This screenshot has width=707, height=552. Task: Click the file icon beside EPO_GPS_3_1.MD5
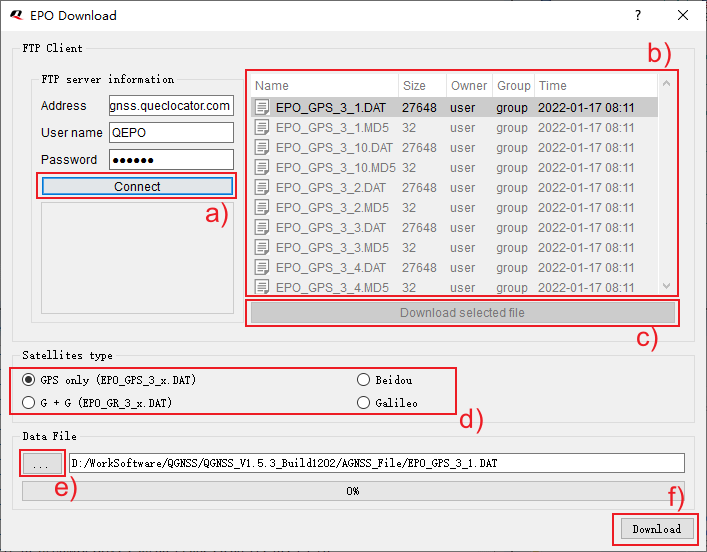[x=262, y=127]
